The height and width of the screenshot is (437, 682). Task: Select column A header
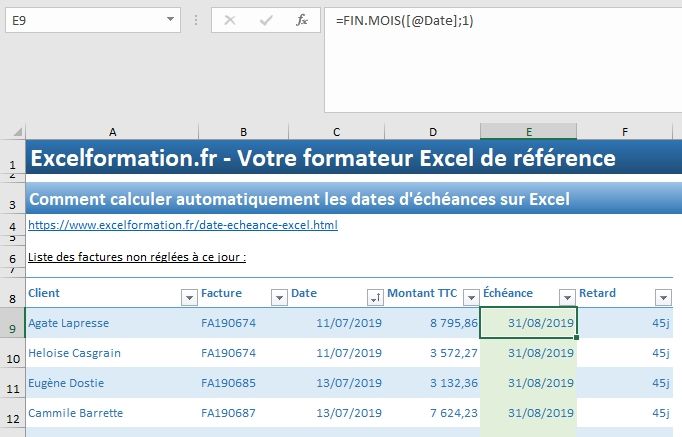pyautogui.click(x=112, y=132)
